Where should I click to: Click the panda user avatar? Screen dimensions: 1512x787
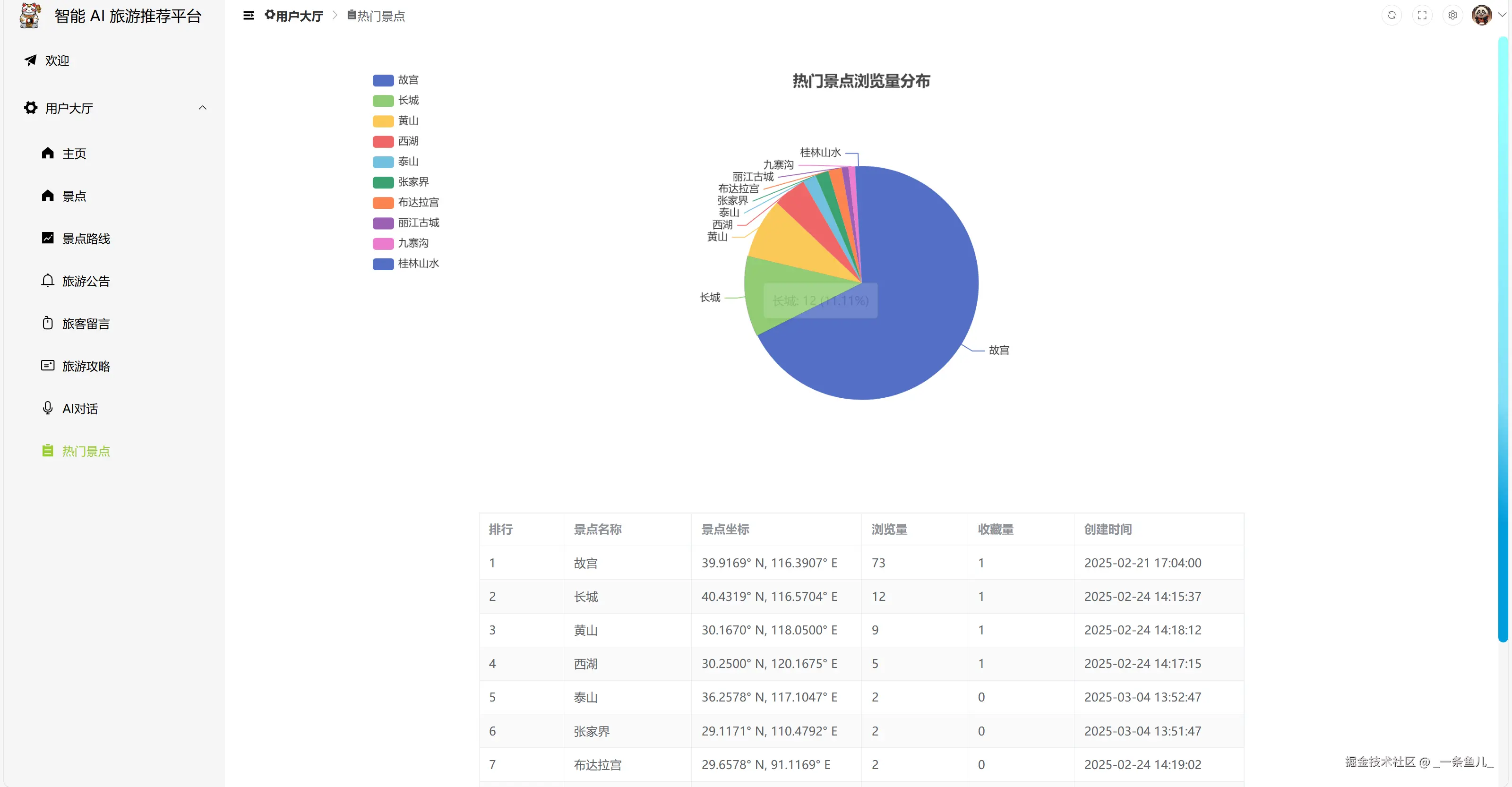pos(1481,15)
